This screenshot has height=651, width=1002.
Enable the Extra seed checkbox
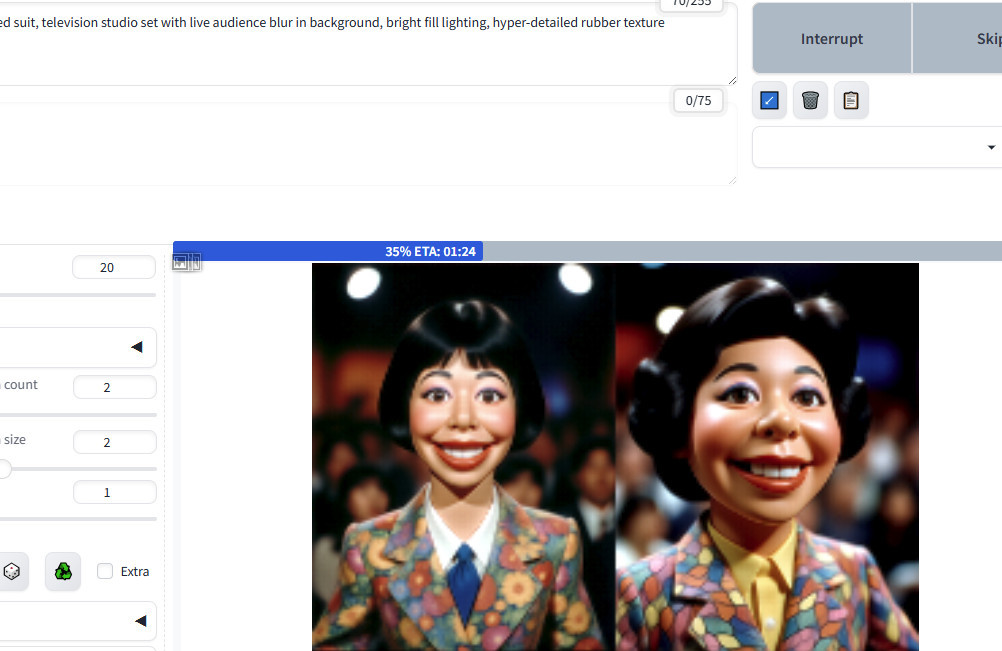pos(105,571)
